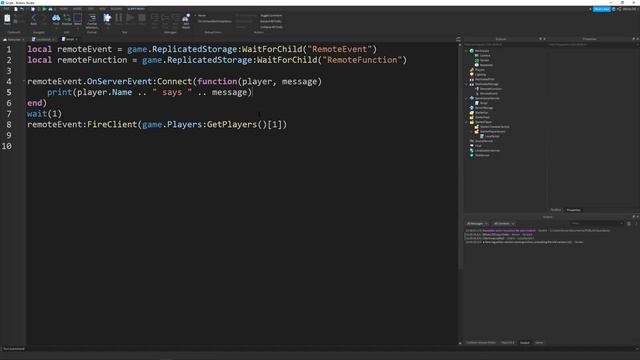Select LocalScript under StarterPlayerScripts

point(492,136)
